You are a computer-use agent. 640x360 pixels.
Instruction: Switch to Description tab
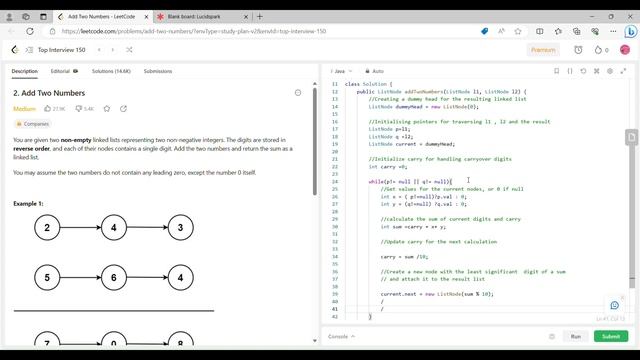(x=24, y=71)
